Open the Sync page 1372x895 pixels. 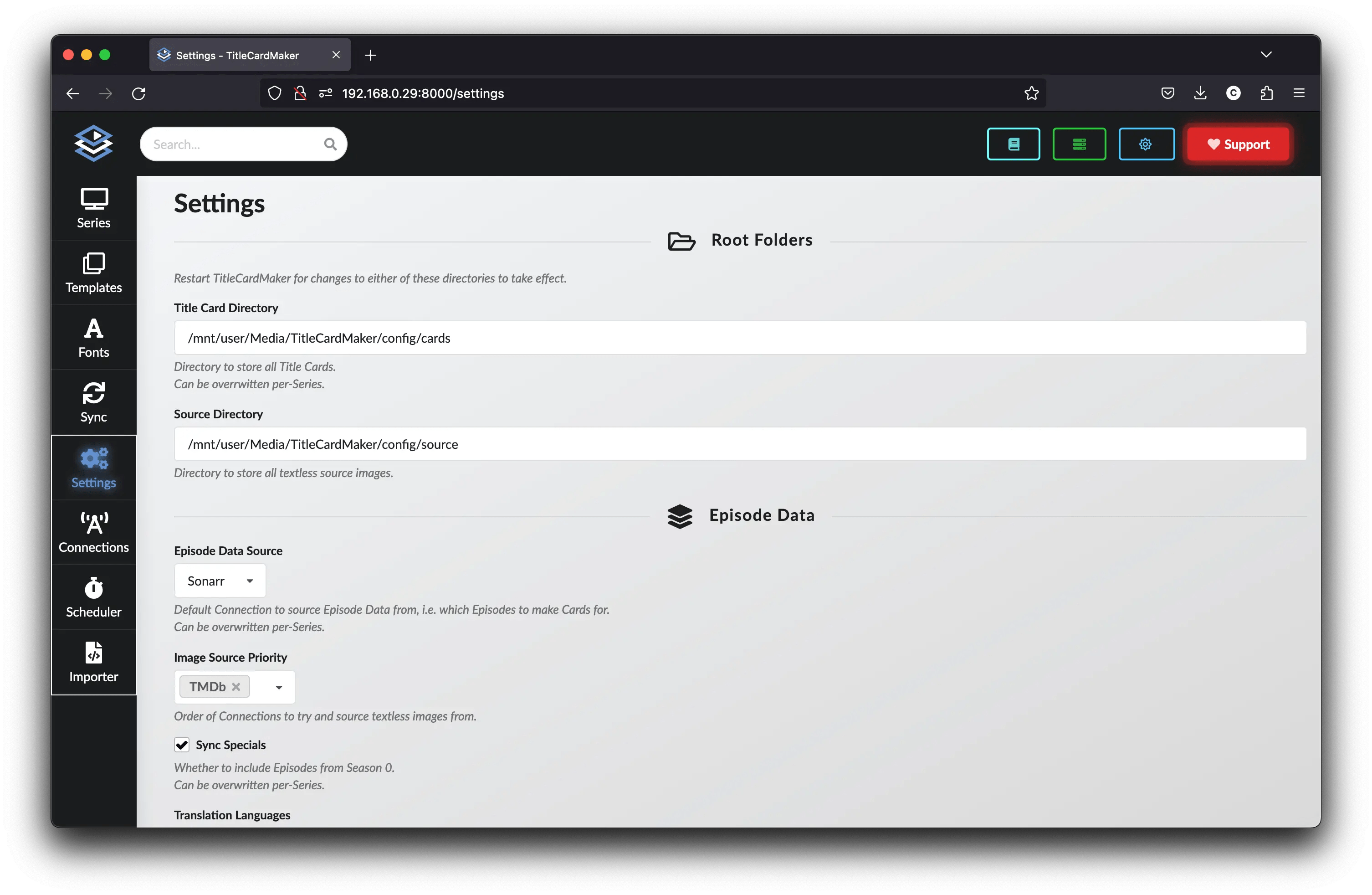click(93, 402)
